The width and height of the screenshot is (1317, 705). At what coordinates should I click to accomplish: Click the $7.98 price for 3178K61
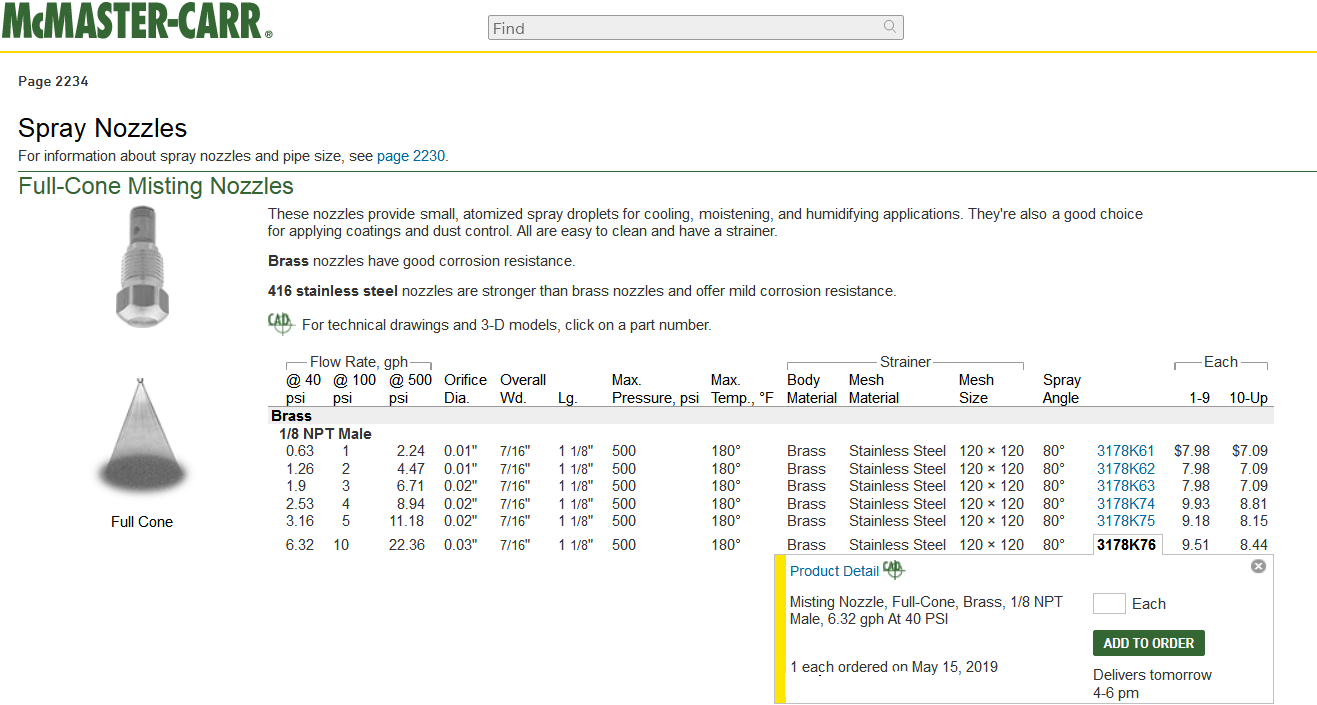click(1192, 451)
